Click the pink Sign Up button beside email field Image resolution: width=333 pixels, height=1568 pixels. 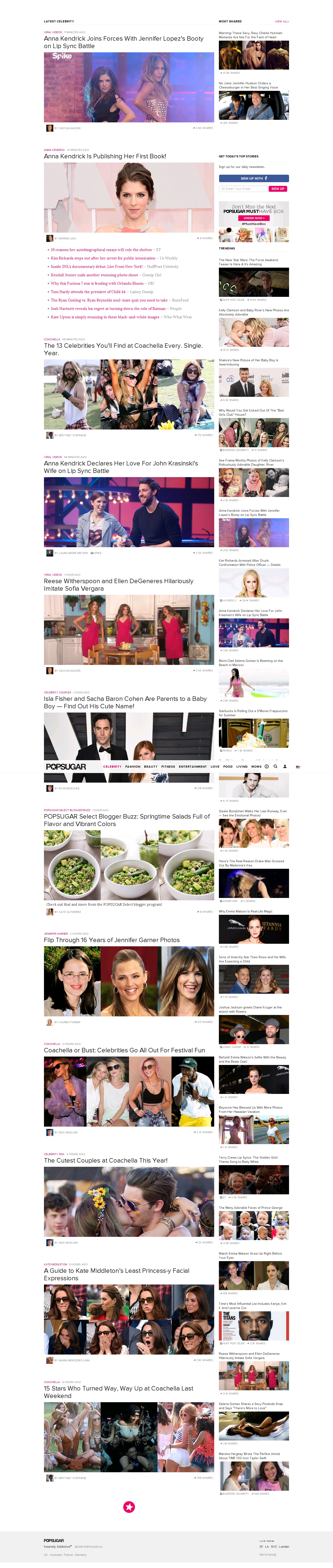(x=278, y=189)
